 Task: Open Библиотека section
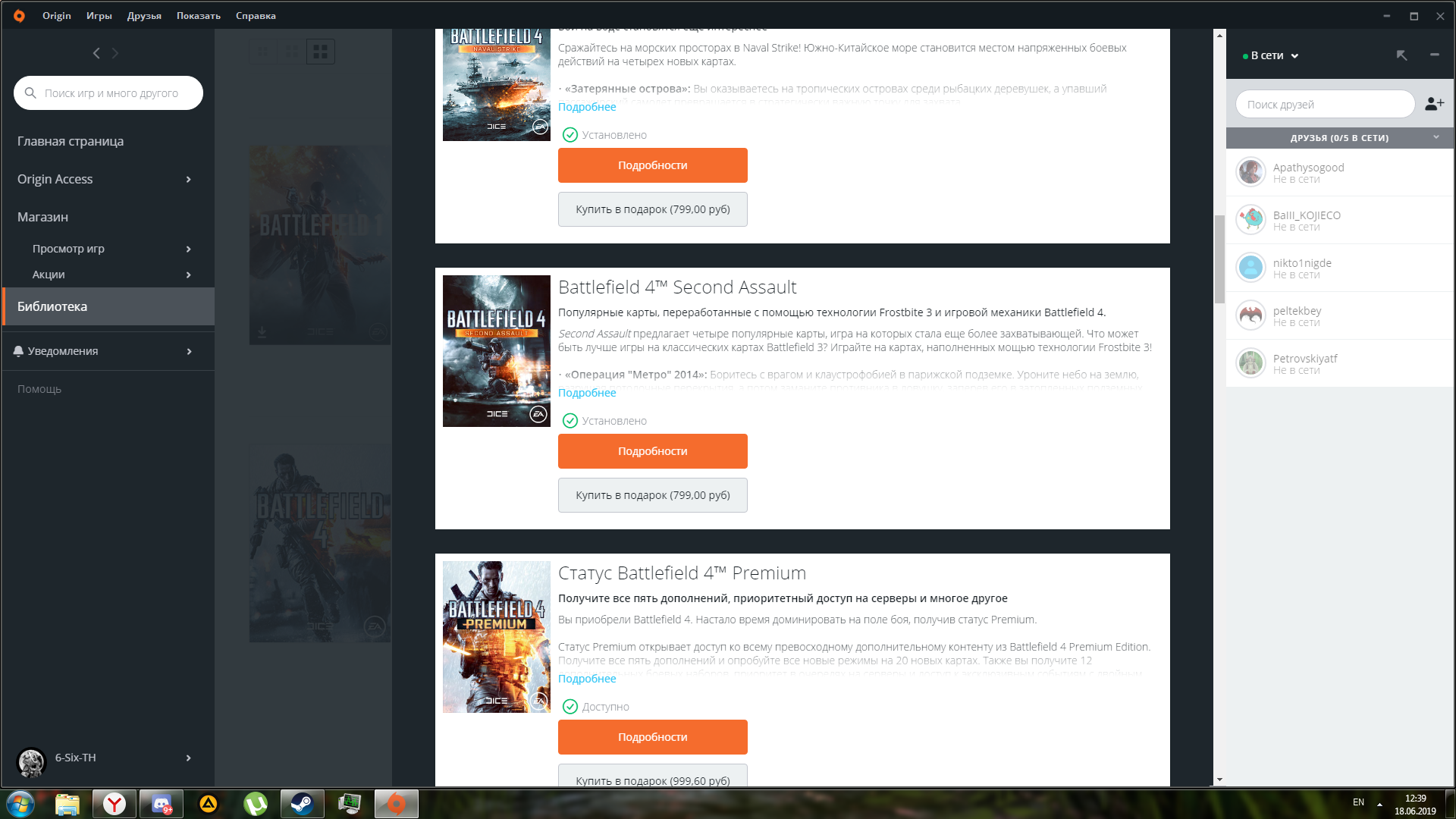point(108,306)
